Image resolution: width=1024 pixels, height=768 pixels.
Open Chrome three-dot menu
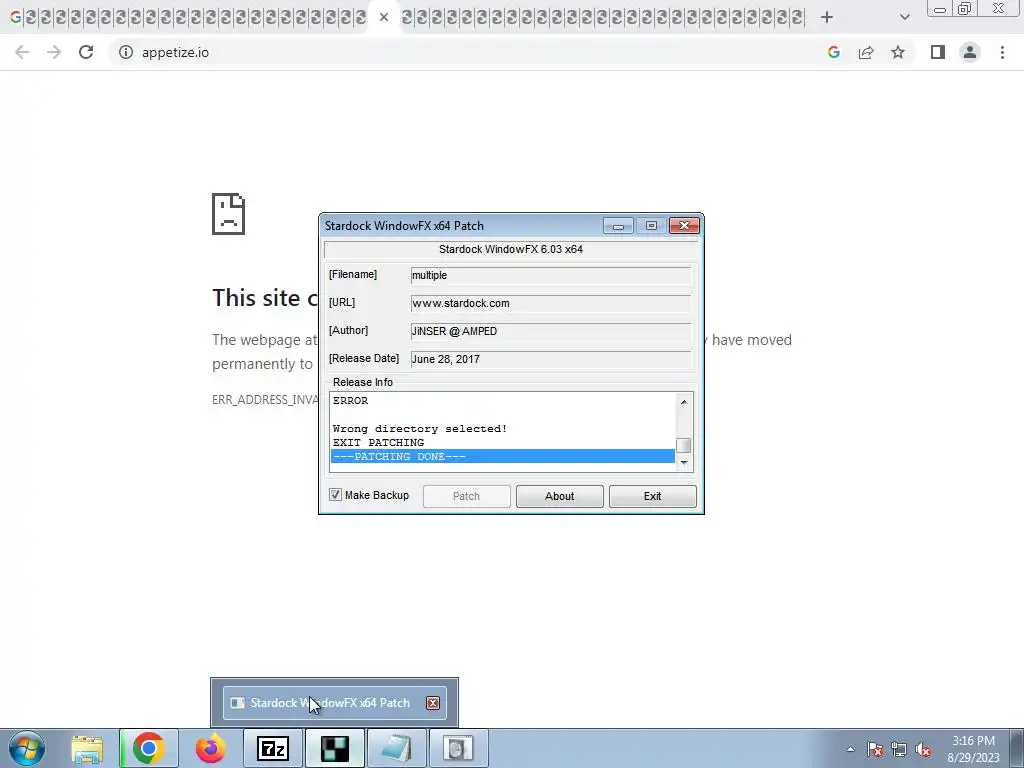[x=1002, y=52]
